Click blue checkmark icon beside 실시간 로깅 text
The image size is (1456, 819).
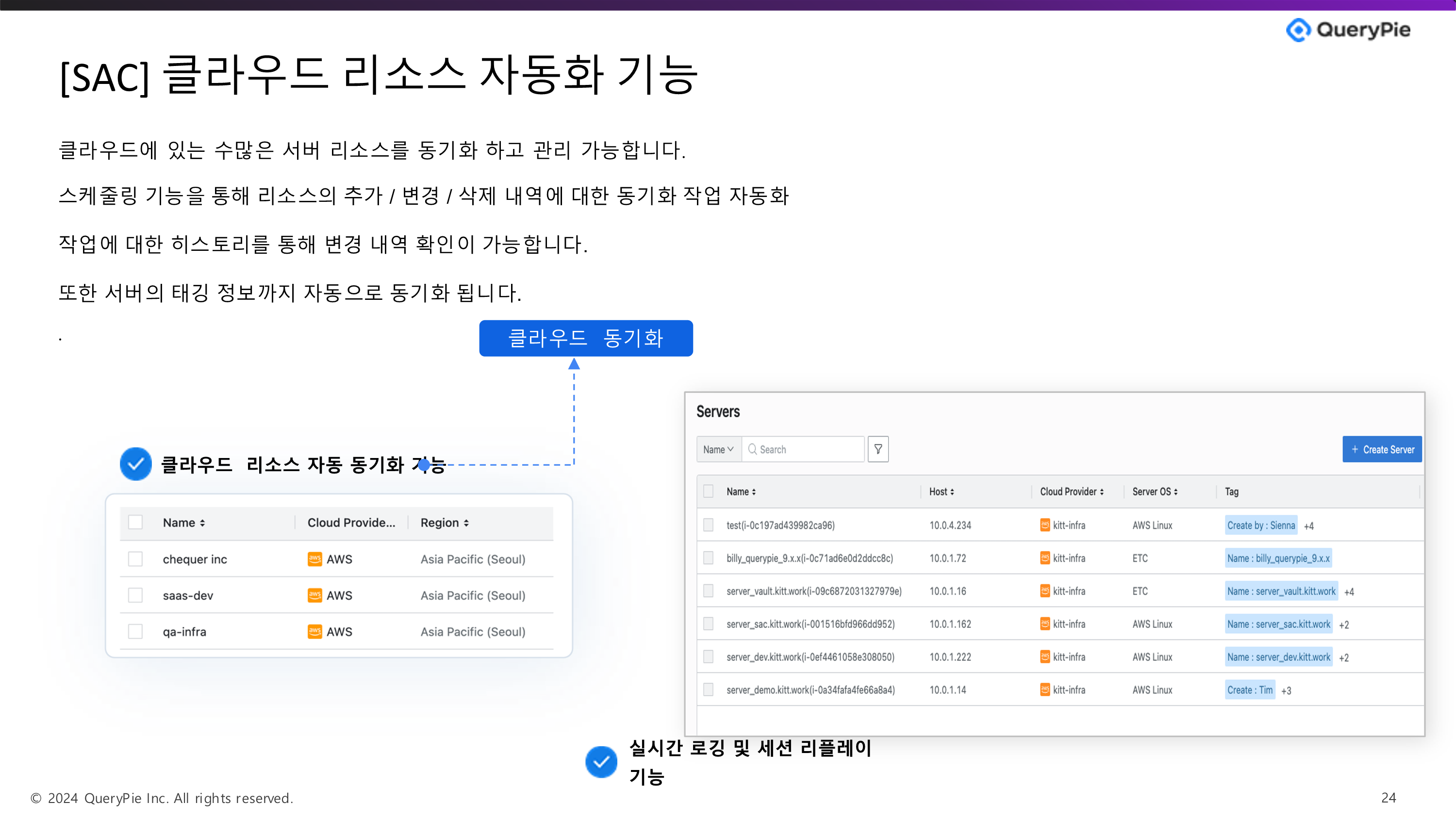tap(601, 762)
